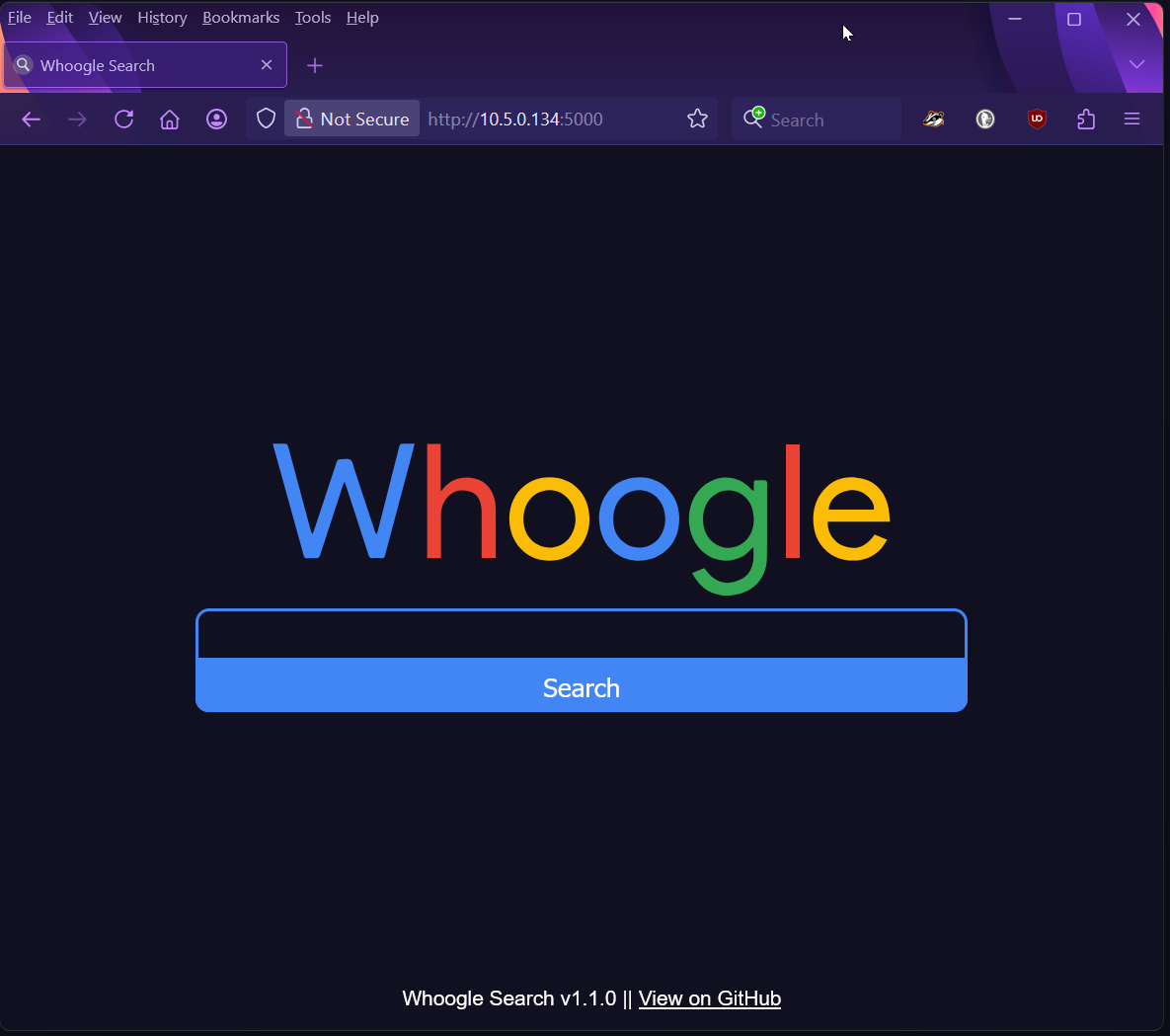Open the tracking protection shield panel
This screenshot has height=1036, width=1170.
tap(266, 120)
